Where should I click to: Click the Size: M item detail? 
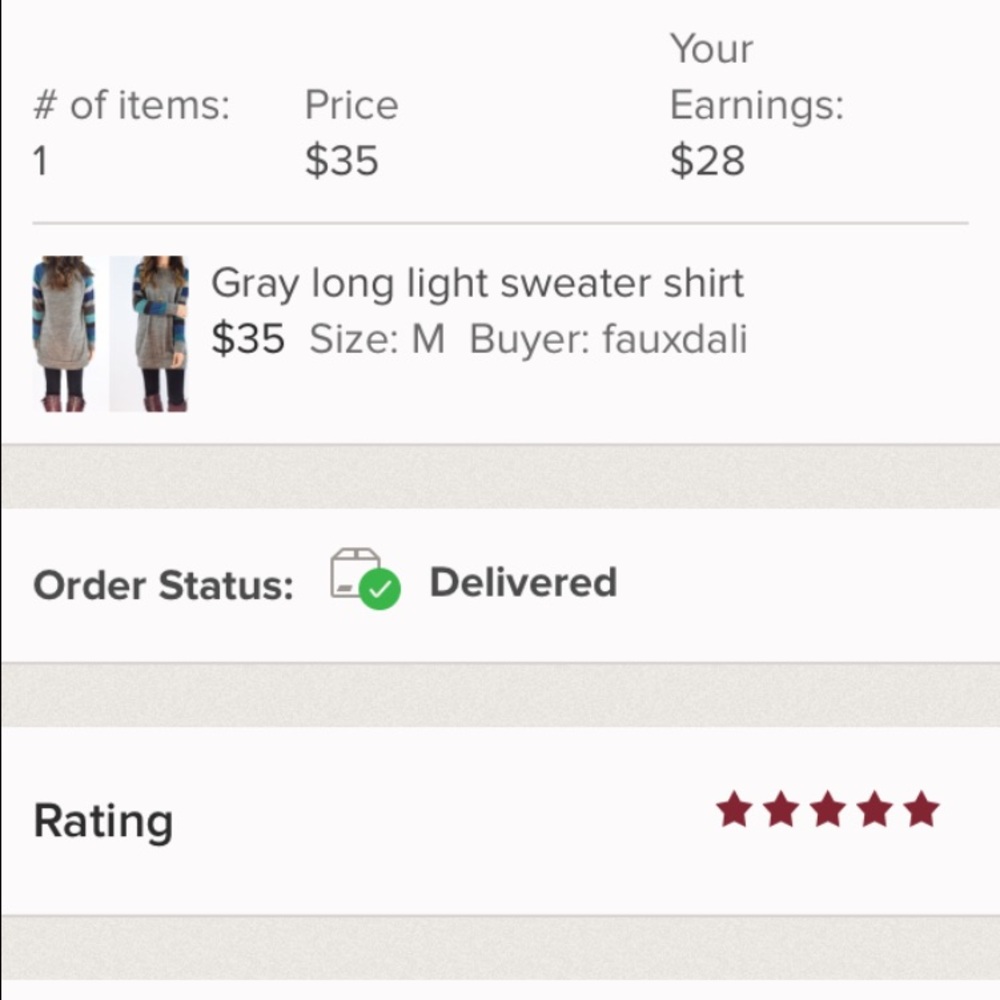pos(377,340)
